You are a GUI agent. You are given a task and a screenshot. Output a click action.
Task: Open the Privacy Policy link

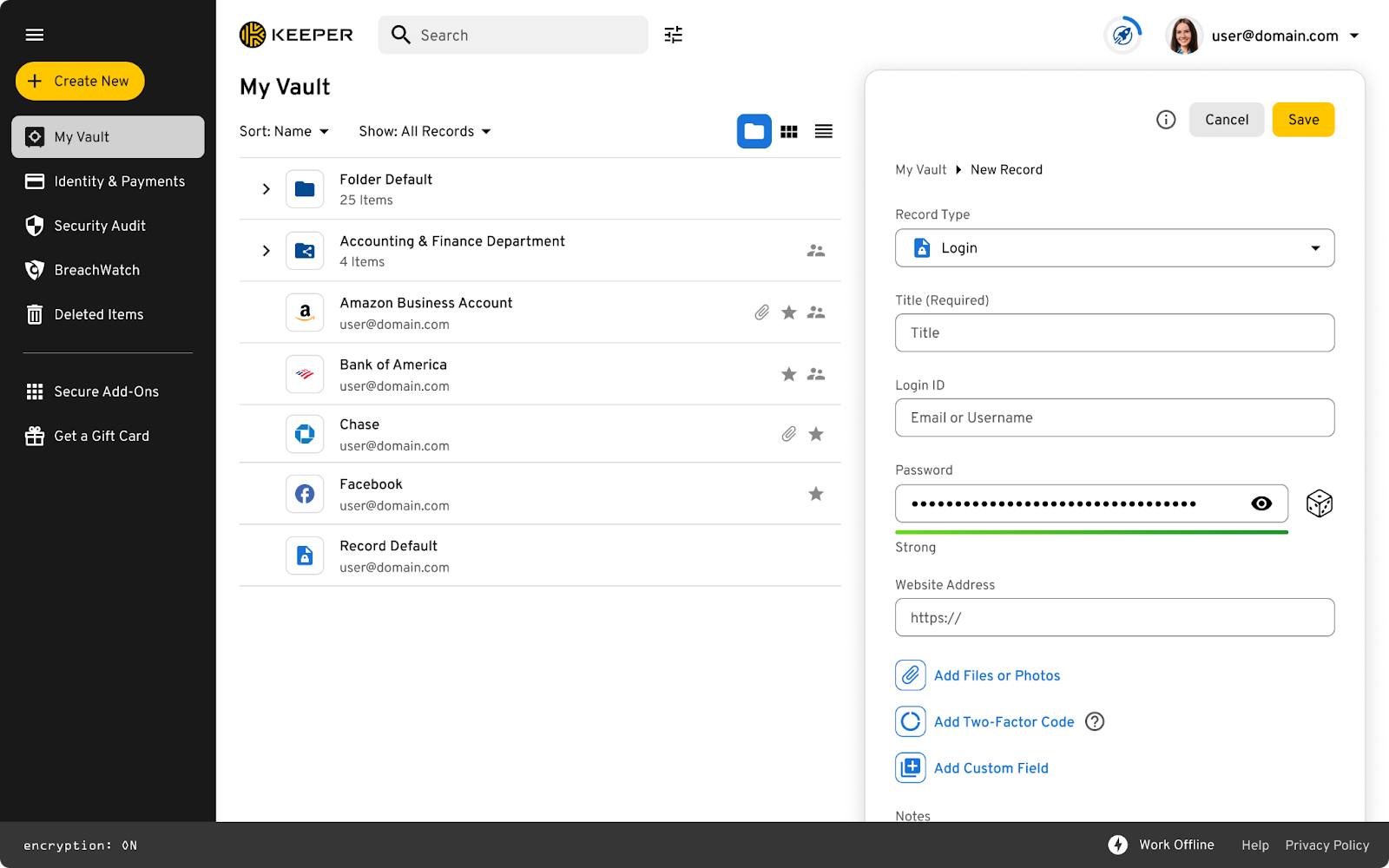(1327, 845)
